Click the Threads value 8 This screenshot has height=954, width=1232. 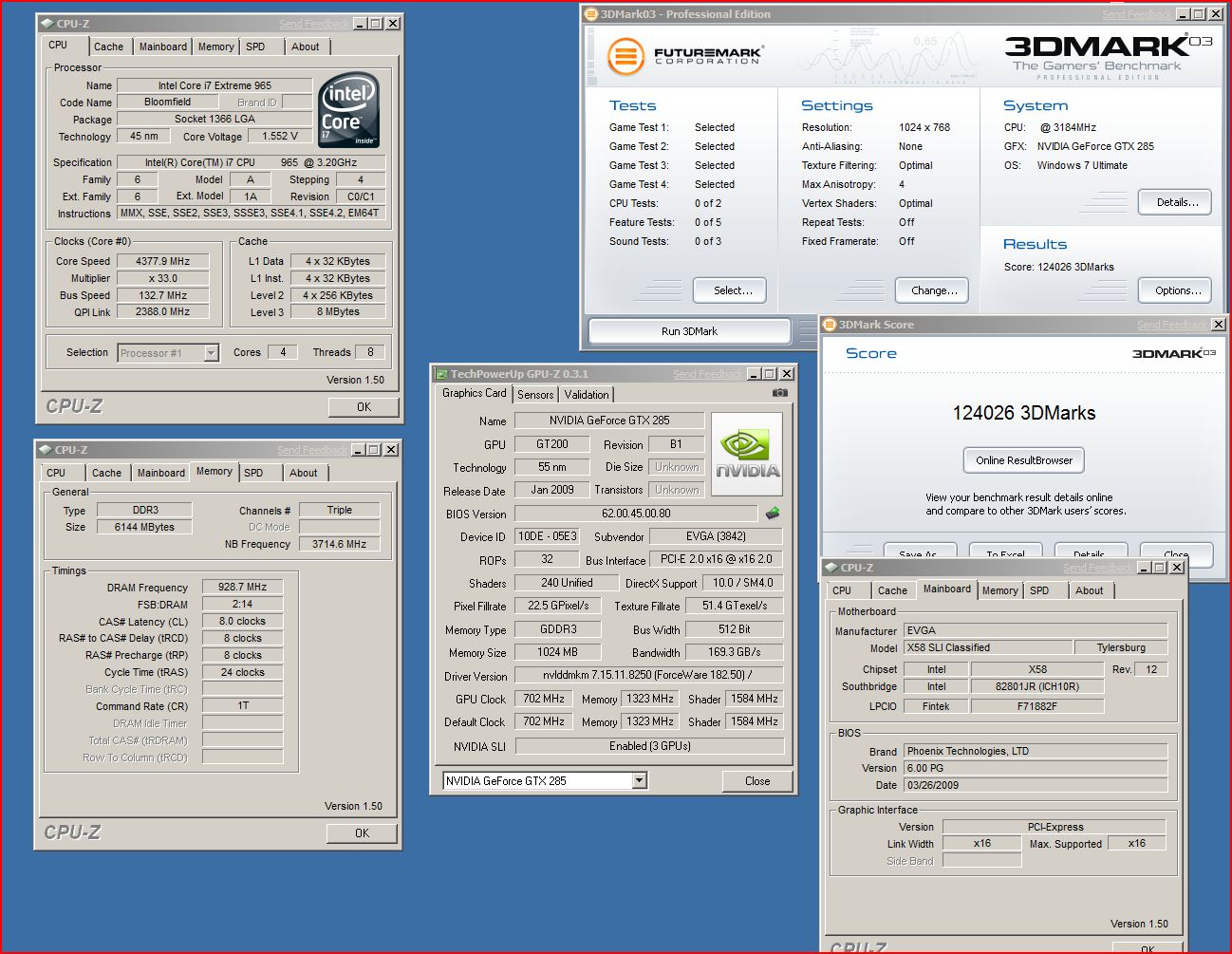[370, 352]
